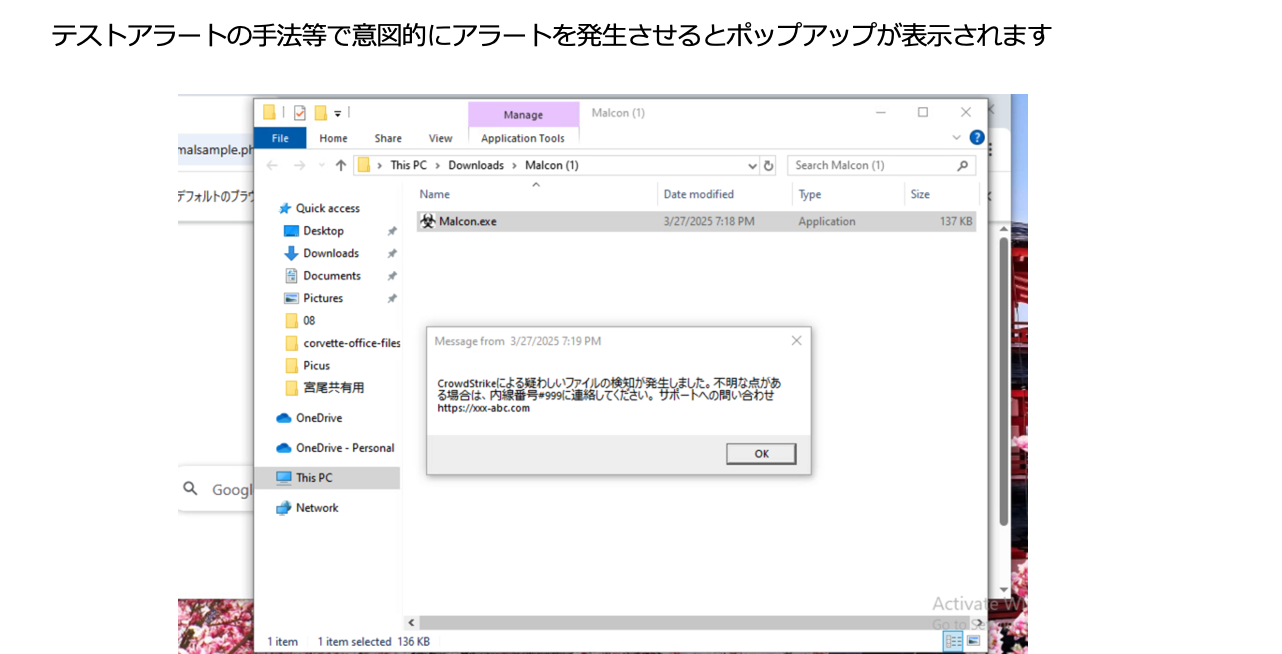This screenshot has width=1282, height=654.
Task: Close the Message from popup dialog
Action: (796, 341)
